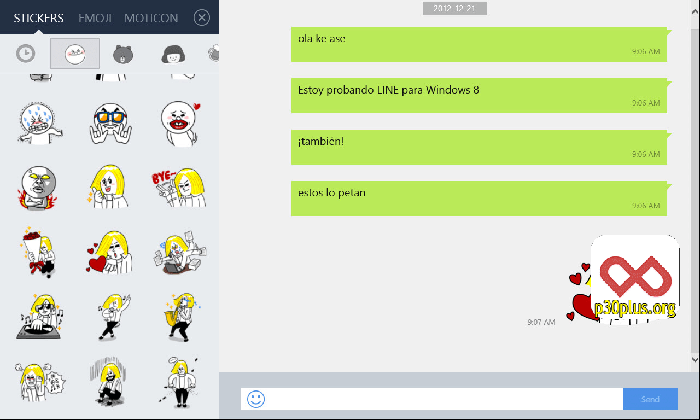Pick the angry flaming Moon sticker

(x=38, y=187)
